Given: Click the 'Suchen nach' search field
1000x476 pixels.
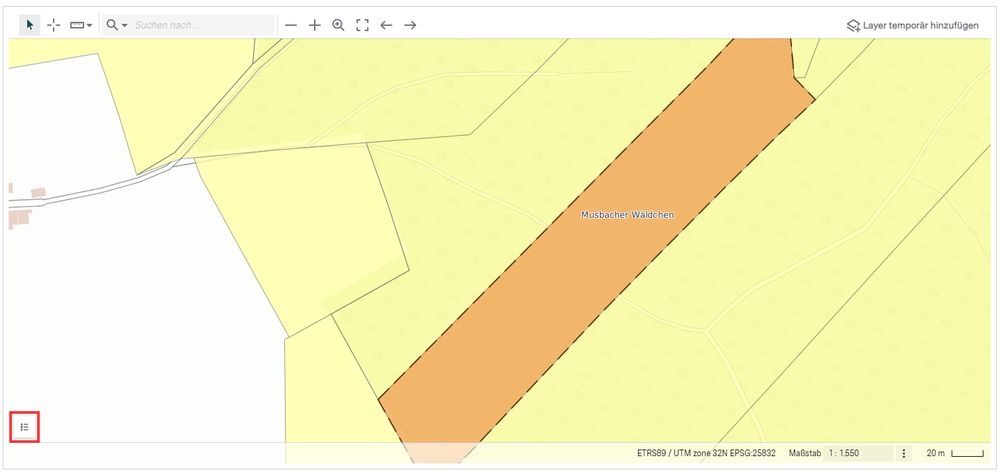Looking at the screenshot, I should pos(200,24).
